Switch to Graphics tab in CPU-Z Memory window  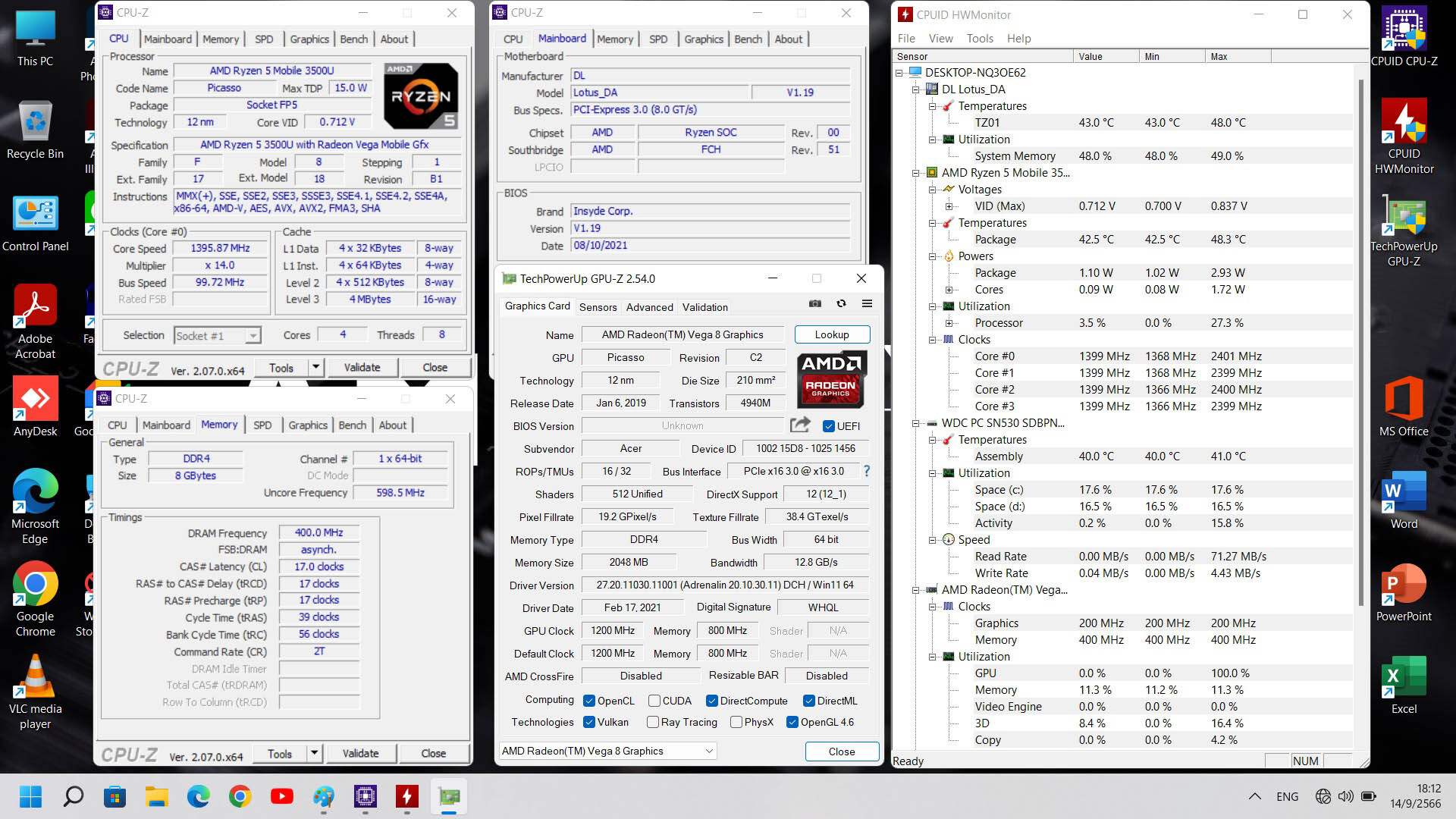308,425
